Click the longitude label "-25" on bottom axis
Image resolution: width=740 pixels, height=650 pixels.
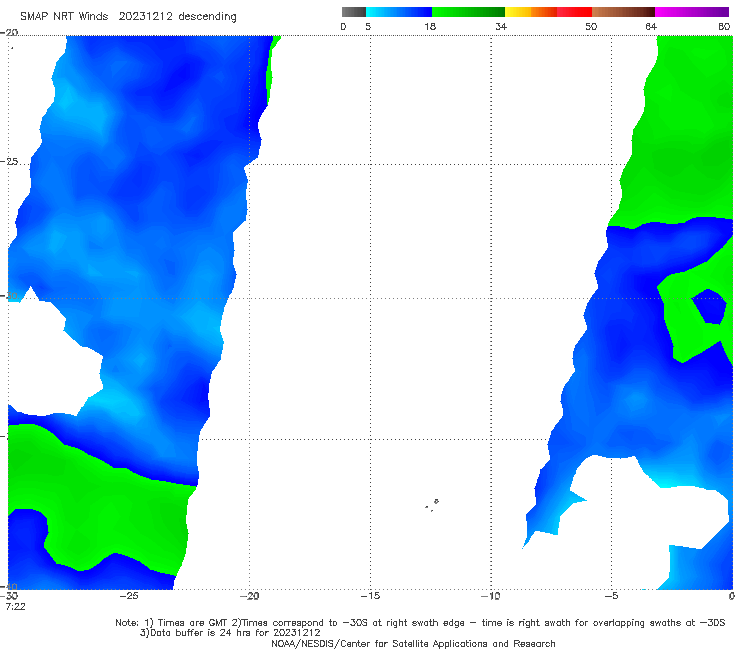pos(128,596)
